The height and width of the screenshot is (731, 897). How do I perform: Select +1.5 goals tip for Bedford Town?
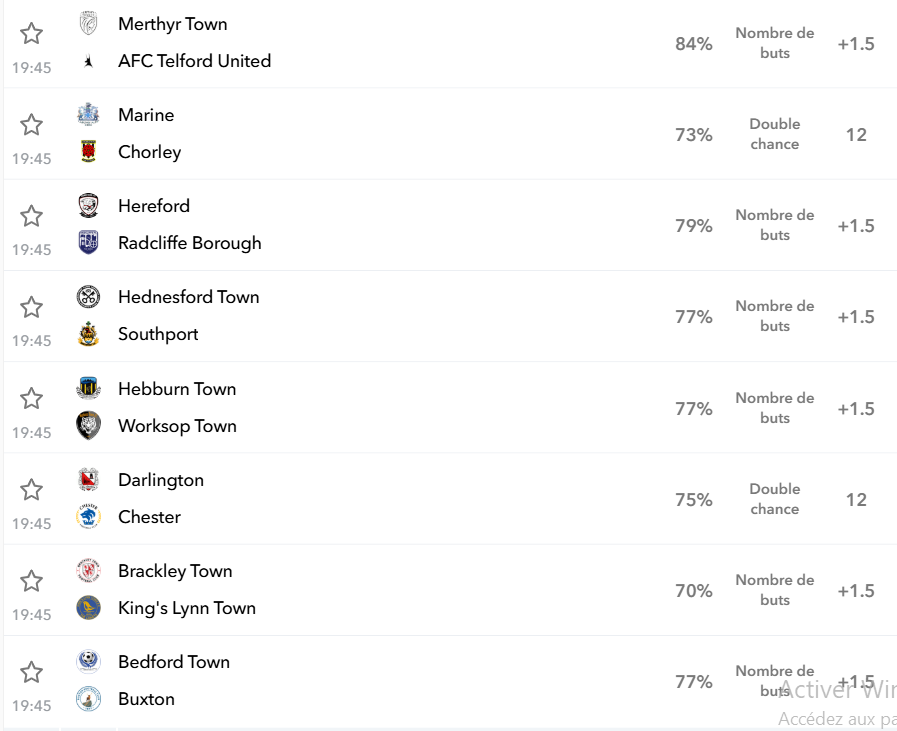(856, 681)
